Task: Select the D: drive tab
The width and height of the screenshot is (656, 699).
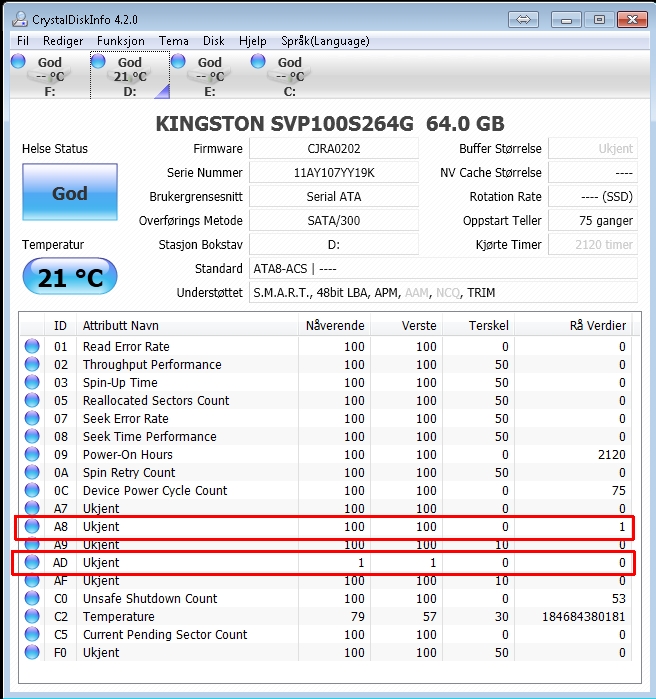Action: point(130,75)
